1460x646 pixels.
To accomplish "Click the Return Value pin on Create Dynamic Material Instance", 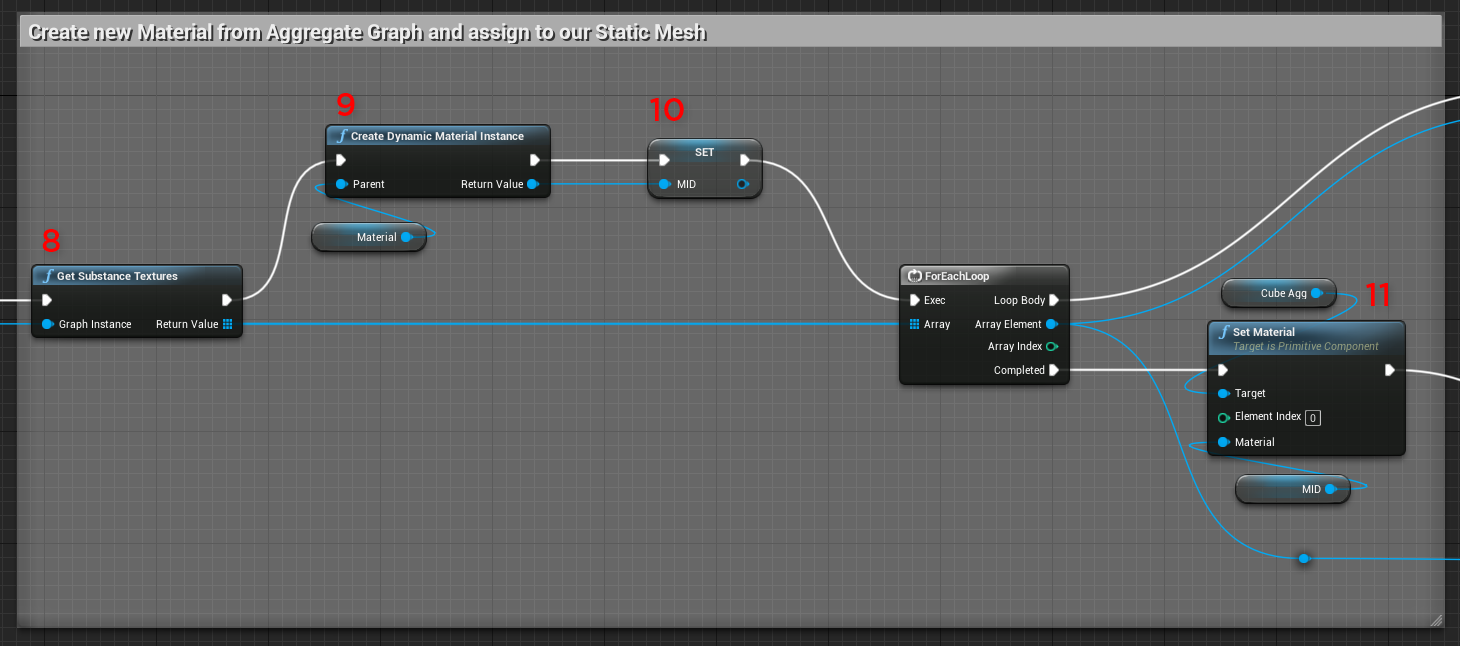I will point(530,184).
